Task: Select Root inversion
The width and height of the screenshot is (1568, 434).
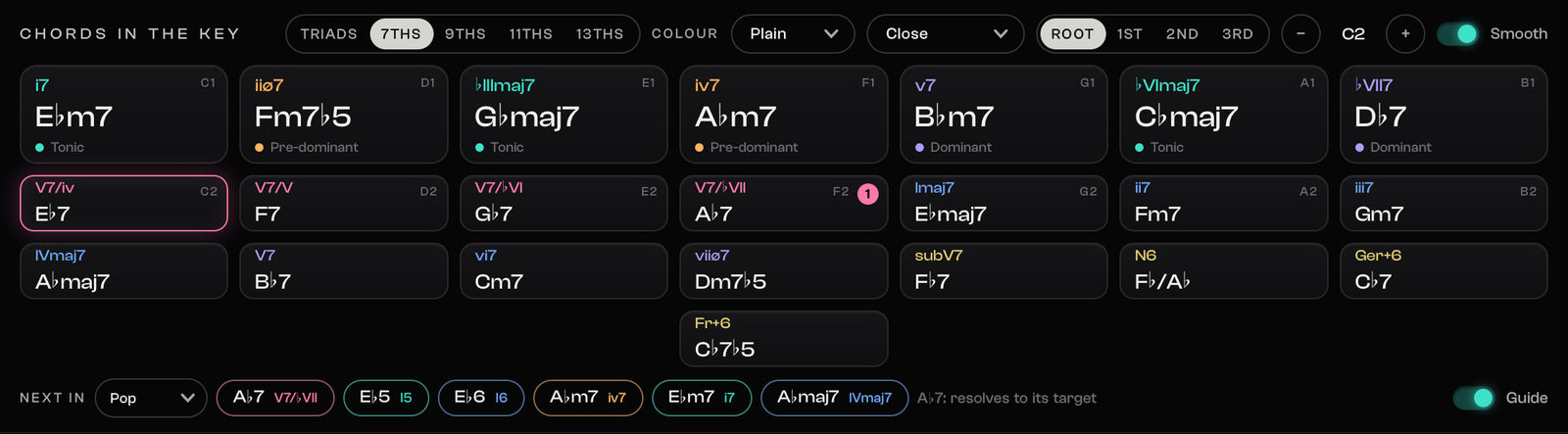Action: tap(1072, 33)
